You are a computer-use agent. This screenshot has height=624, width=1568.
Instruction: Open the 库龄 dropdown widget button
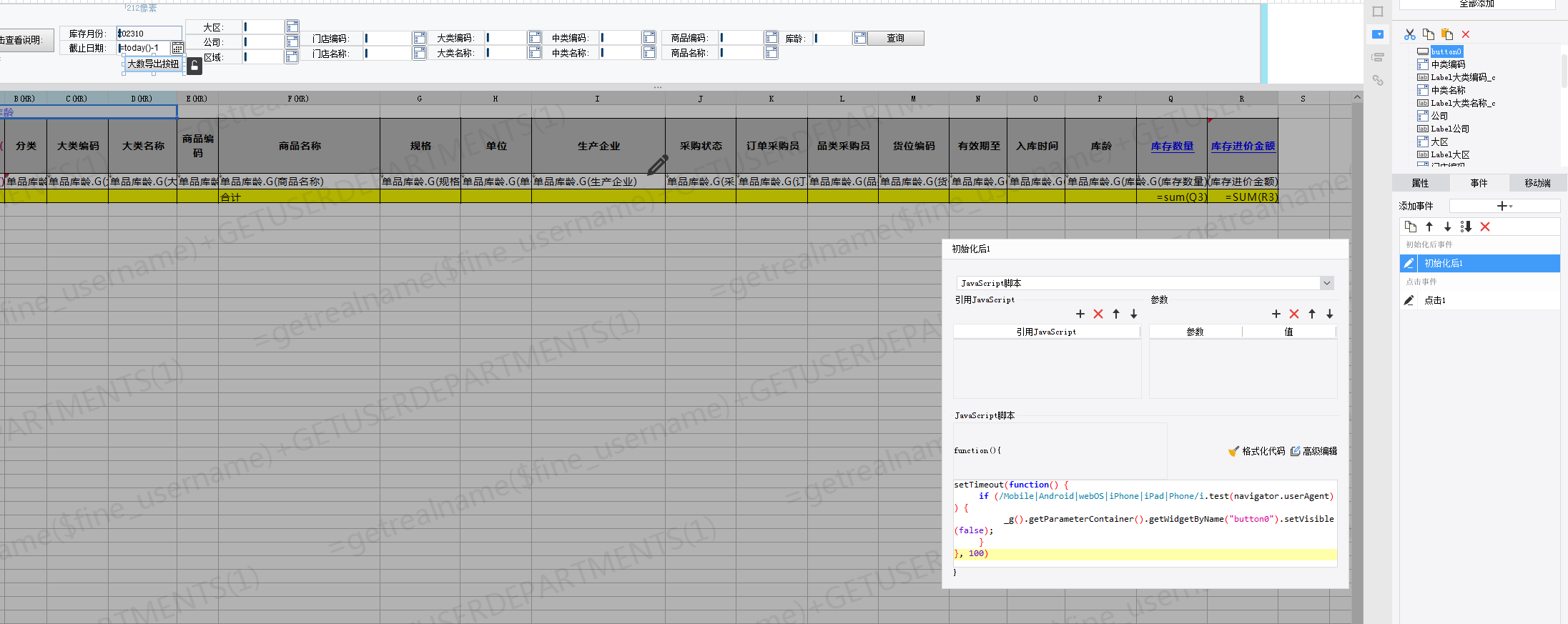(859, 38)
